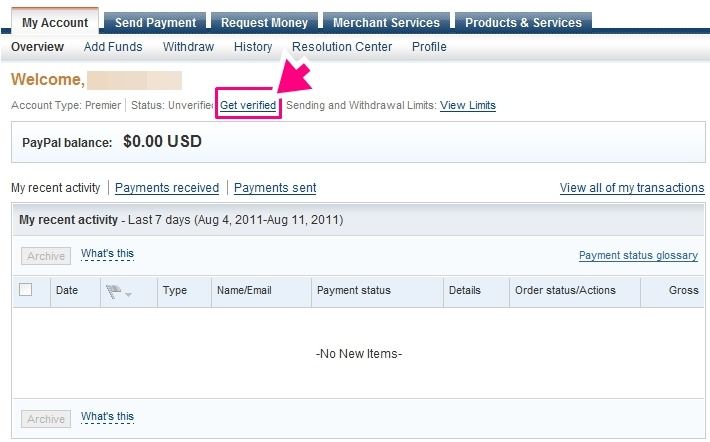Screen dimensions: 710x442
Task: Click the Date column header
Action: click(67, 290)
